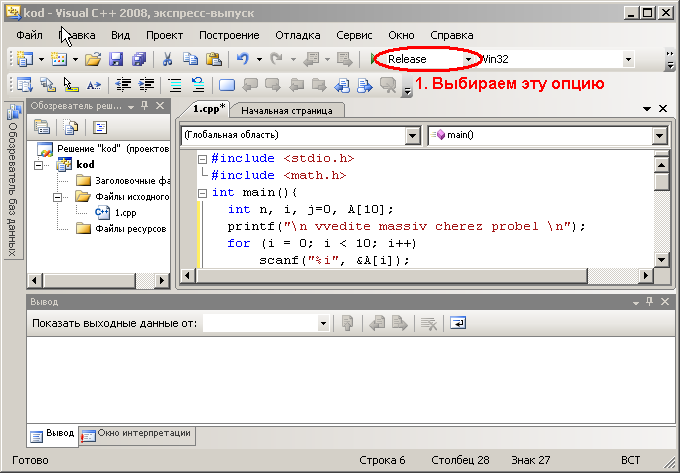Select 1.cpp in Solution Explorer tree
680x473 pixels.
click(125, 213)
